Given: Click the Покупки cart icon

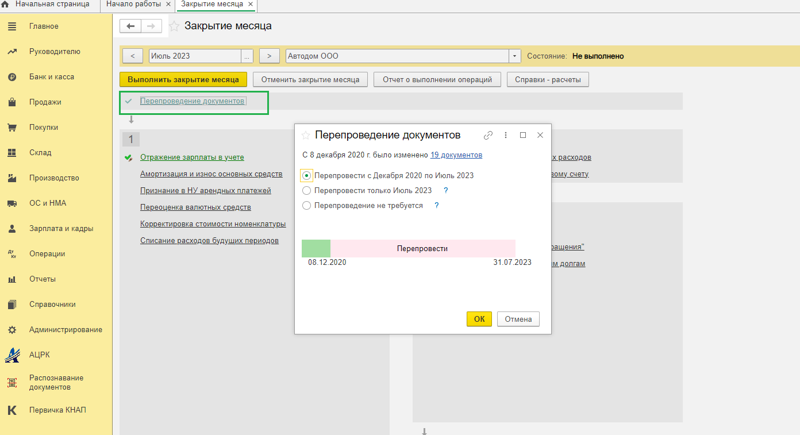Looking at the screenshot, I should [x=12, y=127].
